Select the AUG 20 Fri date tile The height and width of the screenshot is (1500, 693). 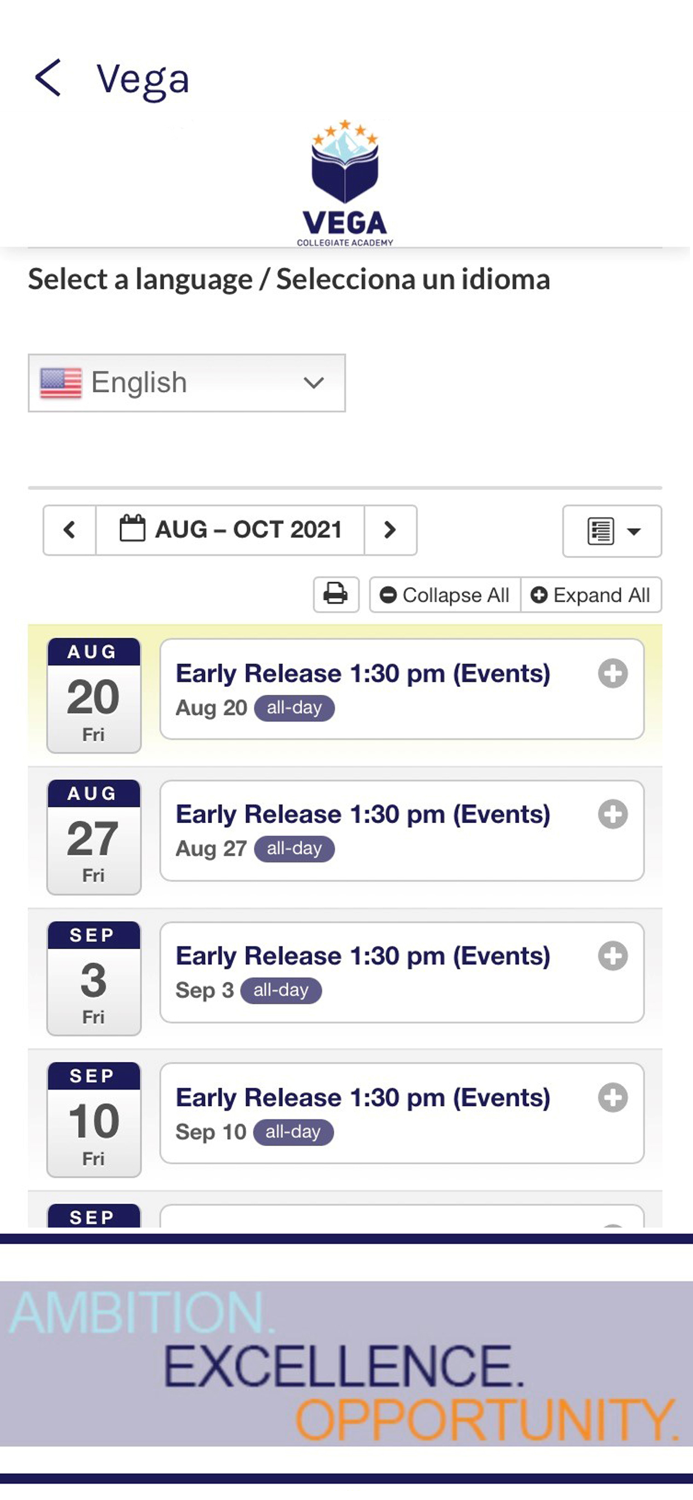point(93,695)
